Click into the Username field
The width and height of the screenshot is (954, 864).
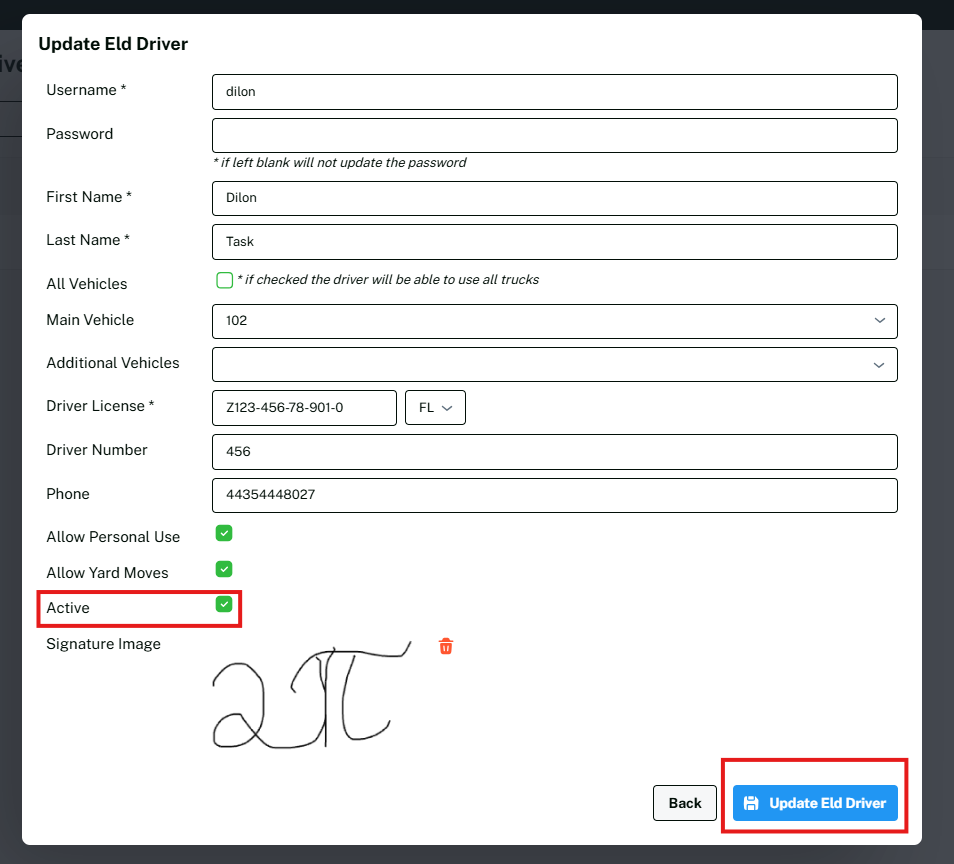click(554, 92)
